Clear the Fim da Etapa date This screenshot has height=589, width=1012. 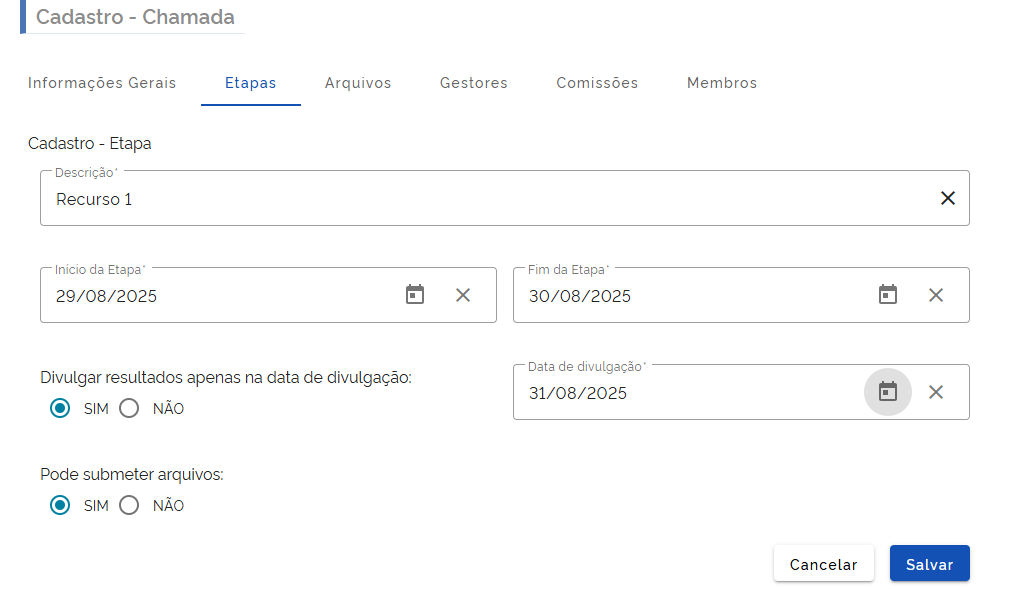tap(936, 295)
